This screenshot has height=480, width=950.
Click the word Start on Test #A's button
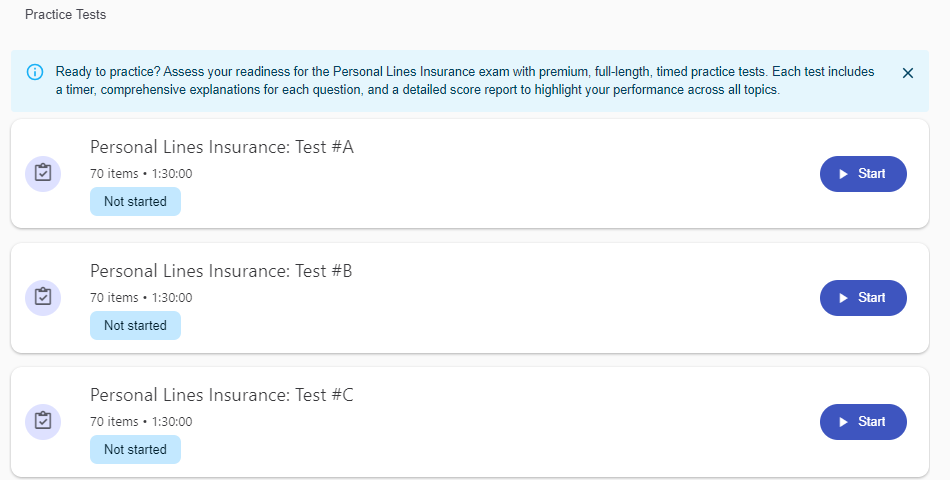[871, 174]
